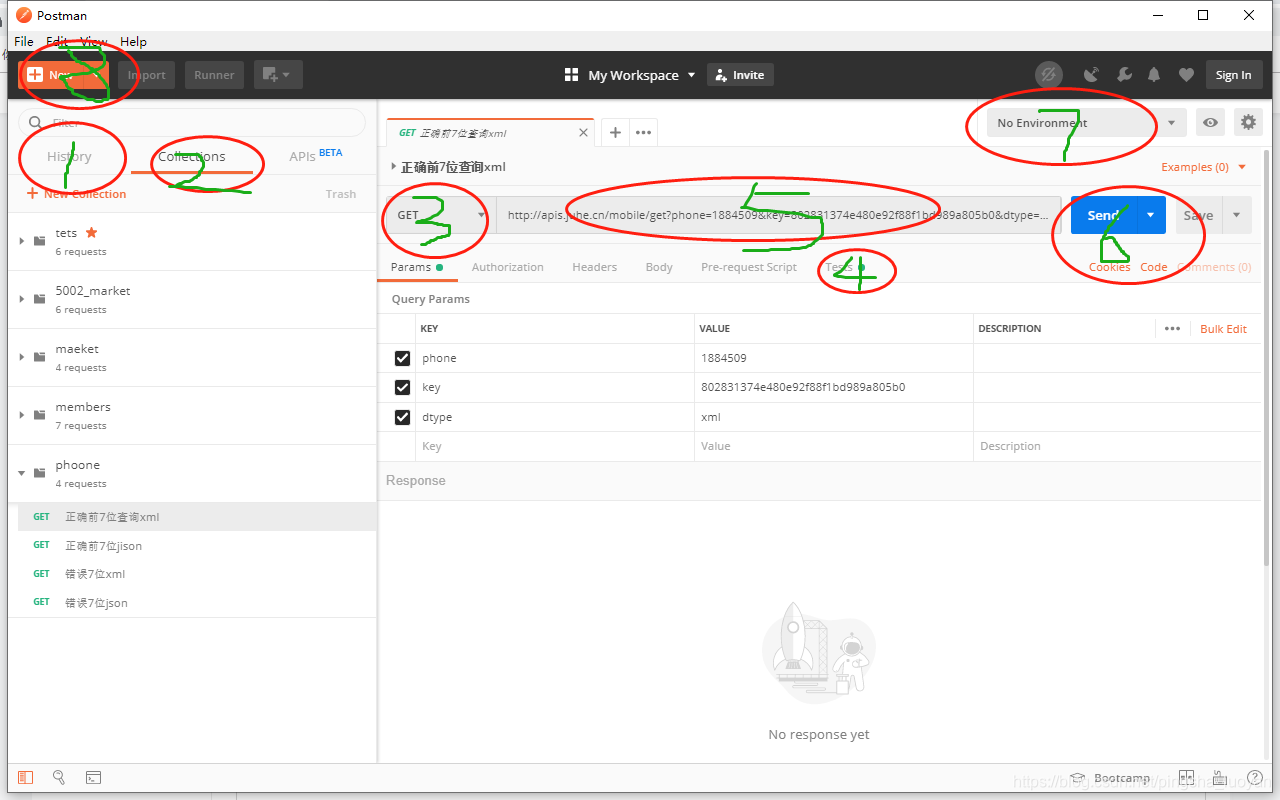
Task: Click the Sign In button
Action: pyautogui.click(x=1233, y=75)
